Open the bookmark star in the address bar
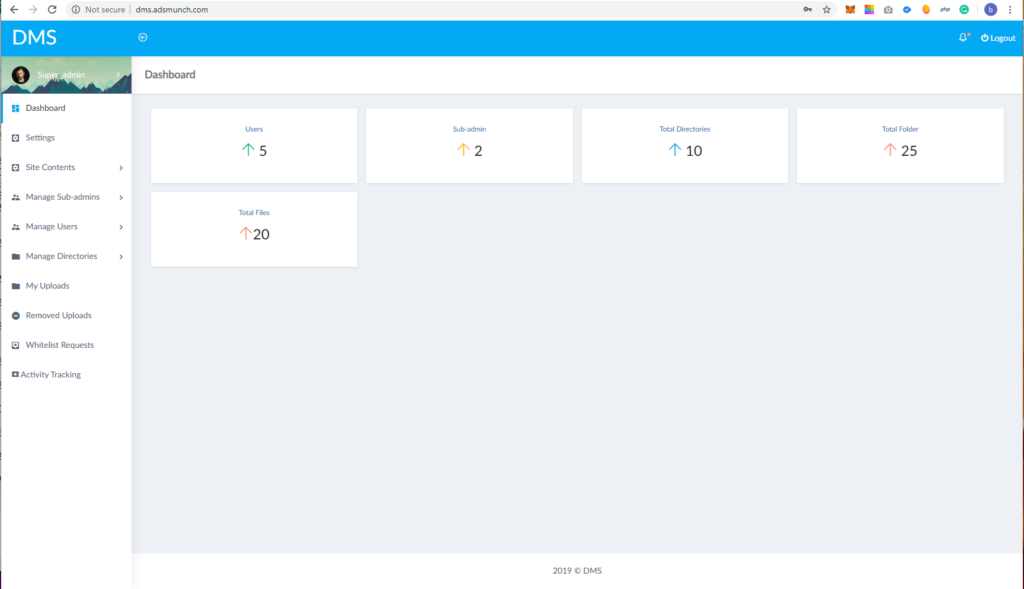The image size is (1024, 589). [x=826, y=10]
